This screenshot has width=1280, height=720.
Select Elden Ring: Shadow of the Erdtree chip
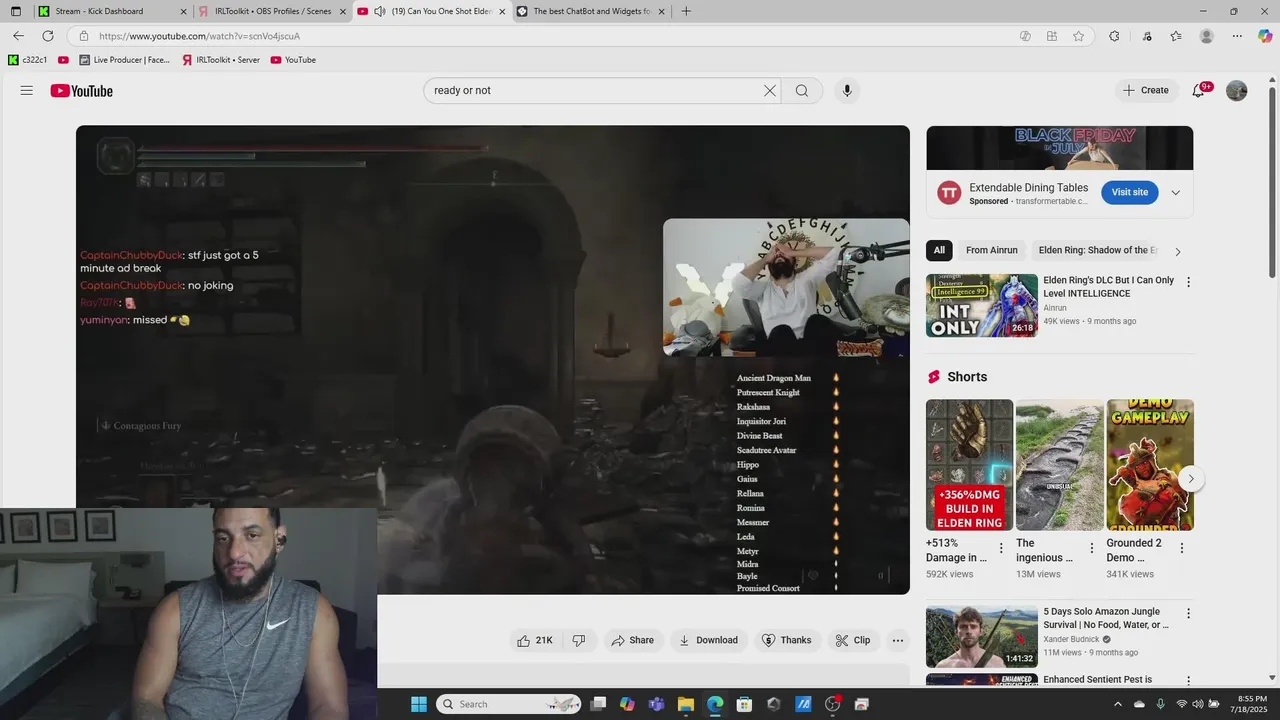1097,250
